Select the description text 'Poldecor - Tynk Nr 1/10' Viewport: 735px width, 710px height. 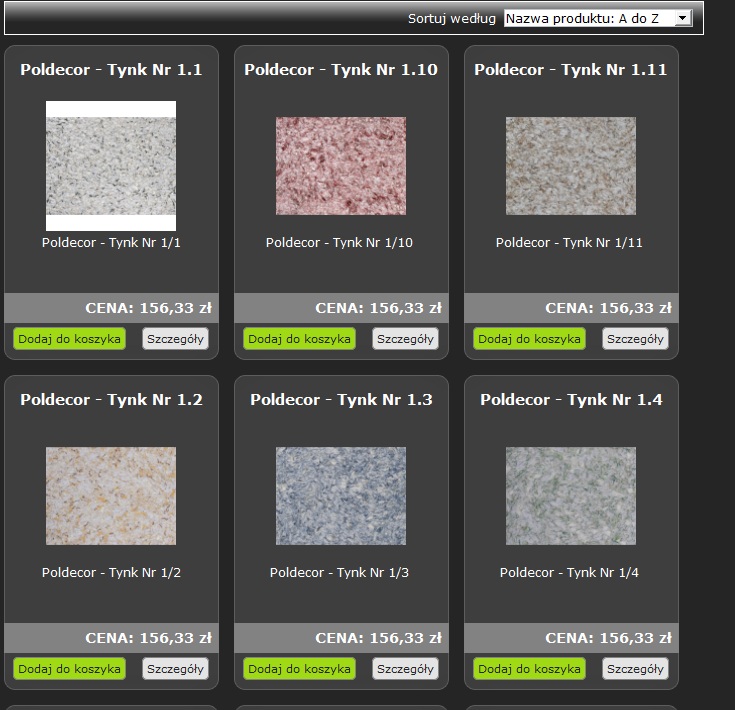point(339,243)
